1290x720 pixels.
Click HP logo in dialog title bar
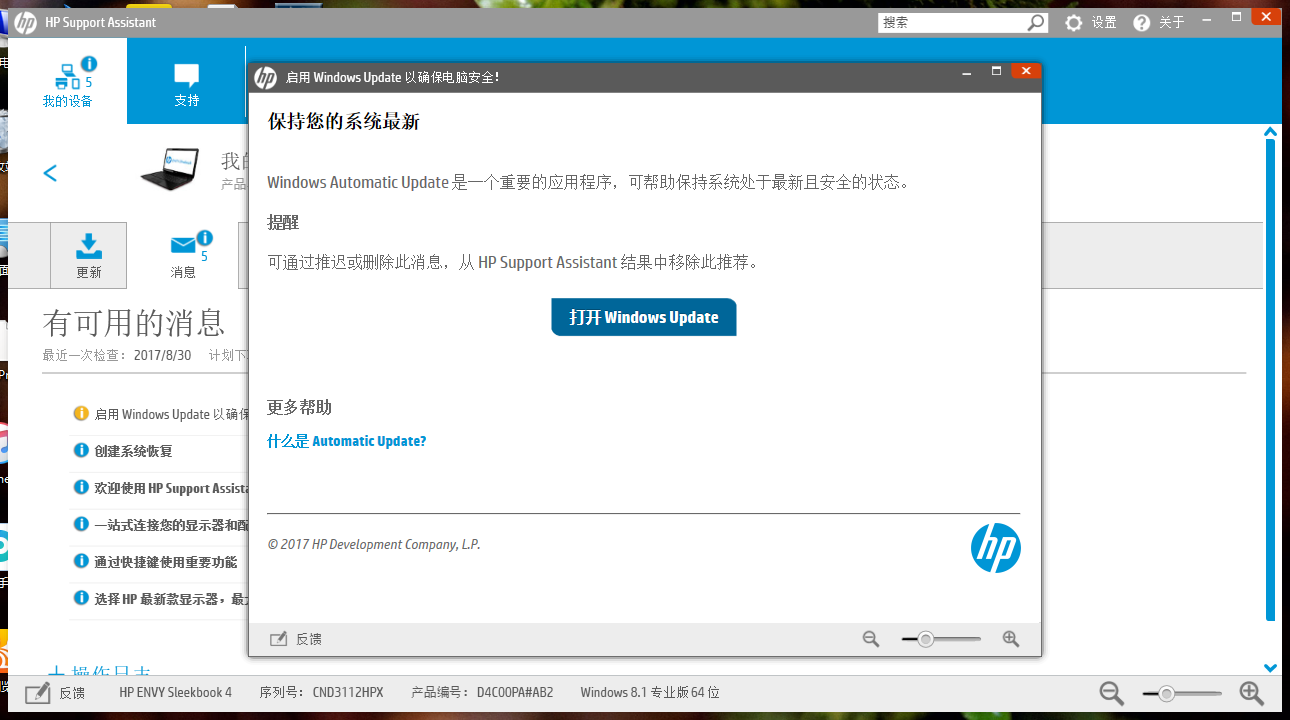pyautogui.click(x=265, y=77)
